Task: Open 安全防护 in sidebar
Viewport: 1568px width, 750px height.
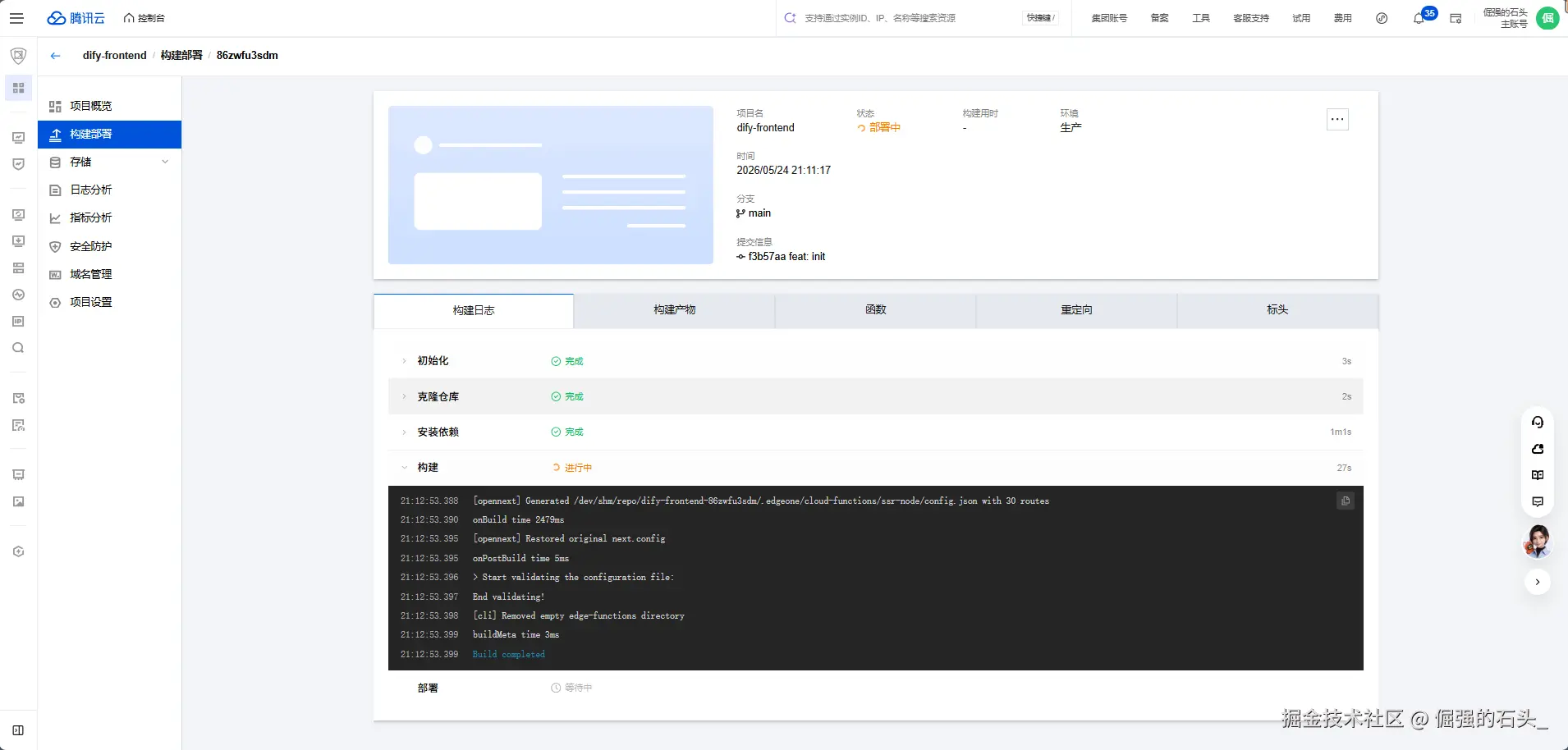Action: coord(109,246)
